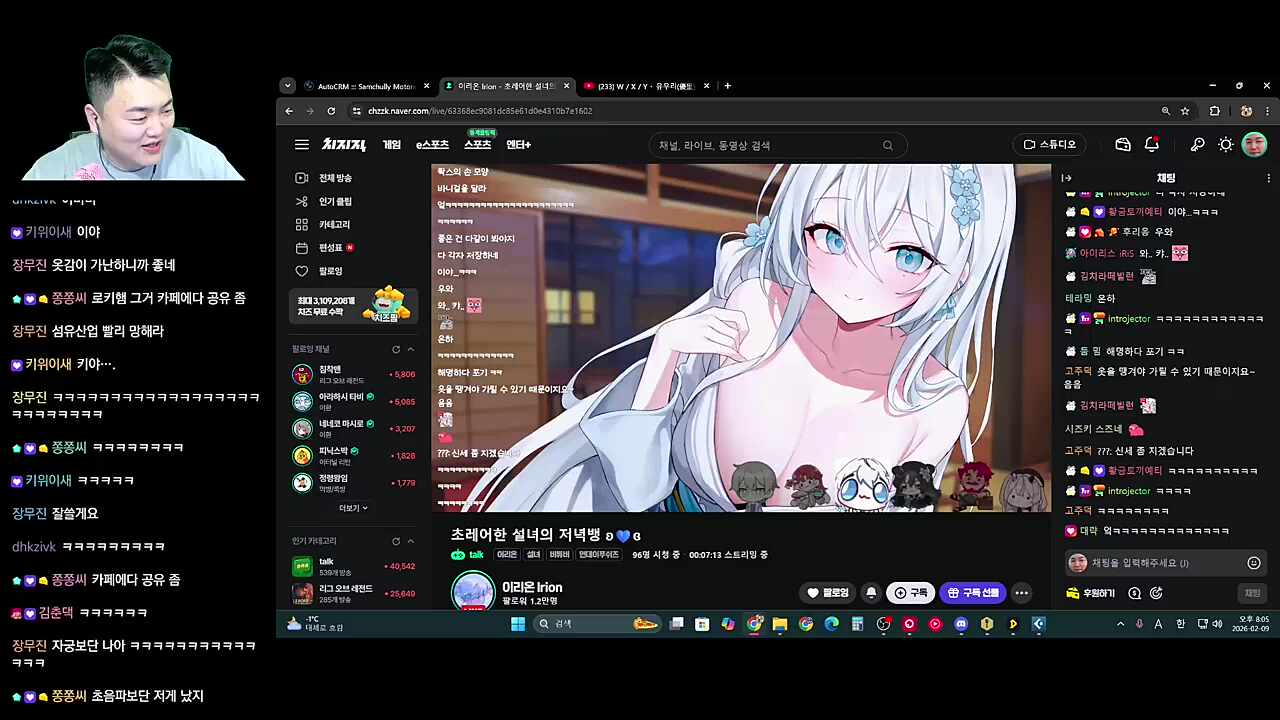Click the 구독 선물 button

(973, 593)
